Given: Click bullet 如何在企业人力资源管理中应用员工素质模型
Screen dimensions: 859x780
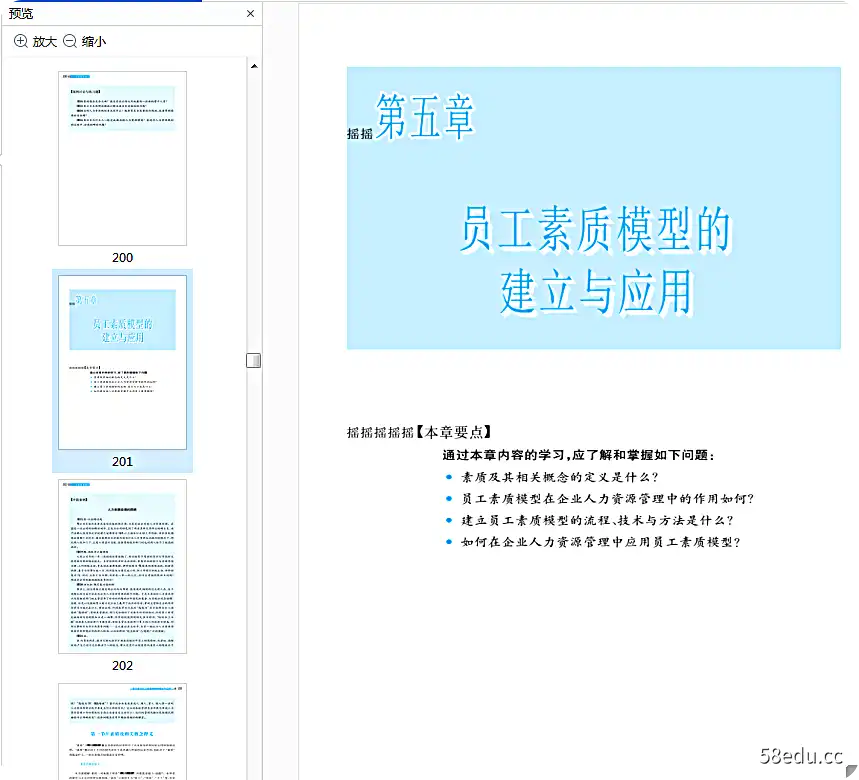Looking at the screenshot, I should pyautogui.click(x=601, y=542).
